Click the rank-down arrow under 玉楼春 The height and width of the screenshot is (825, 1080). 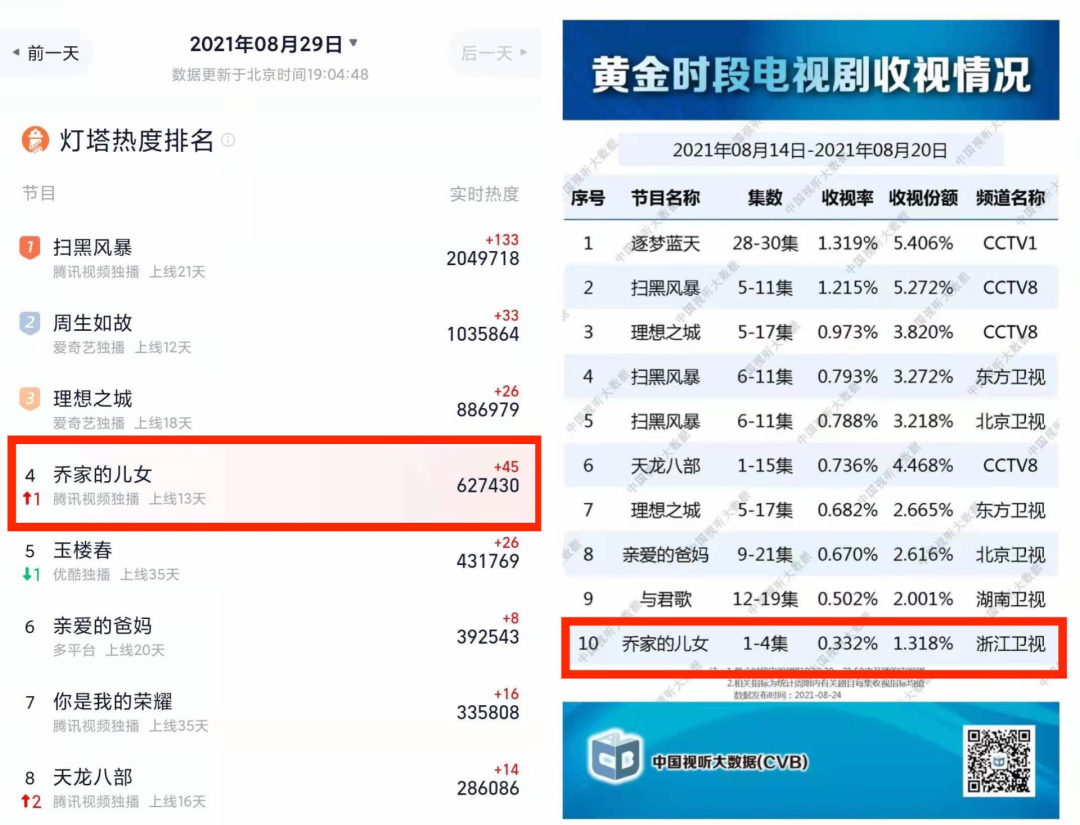[32, 574]
